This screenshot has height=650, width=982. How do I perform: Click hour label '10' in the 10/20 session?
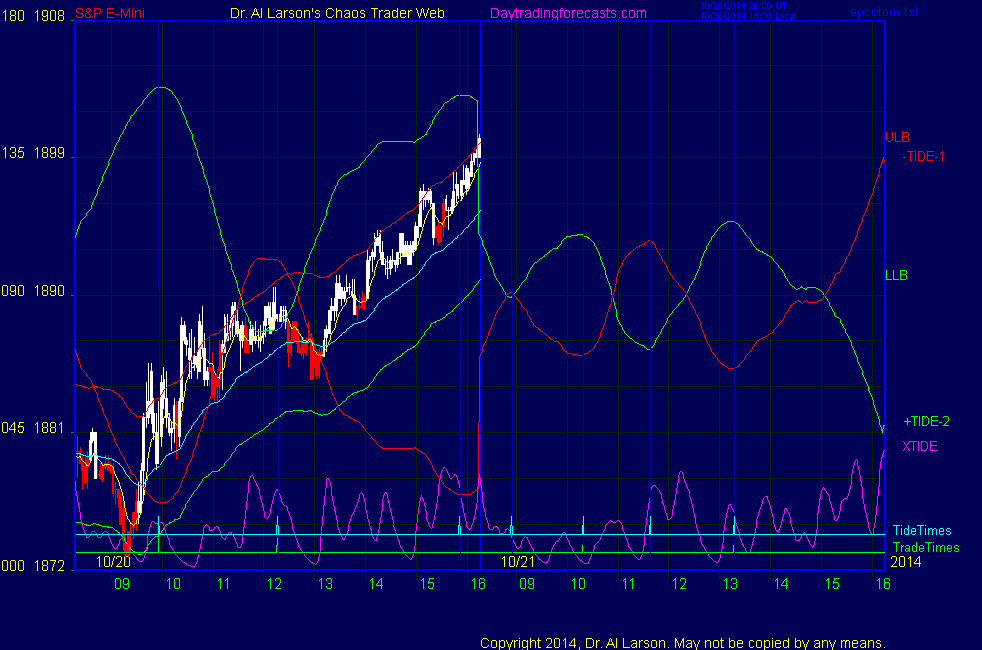coord(173,584)
